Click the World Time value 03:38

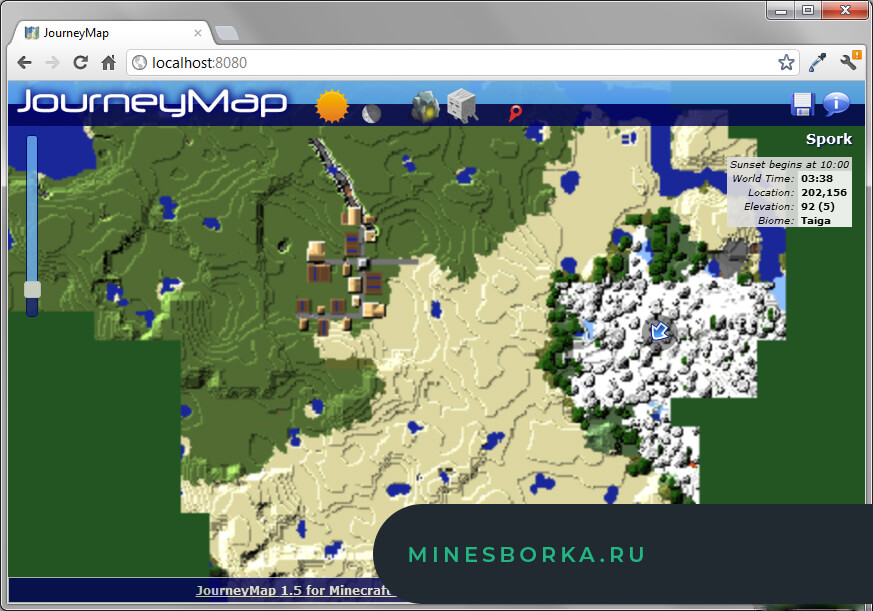[x=817, y=178]
